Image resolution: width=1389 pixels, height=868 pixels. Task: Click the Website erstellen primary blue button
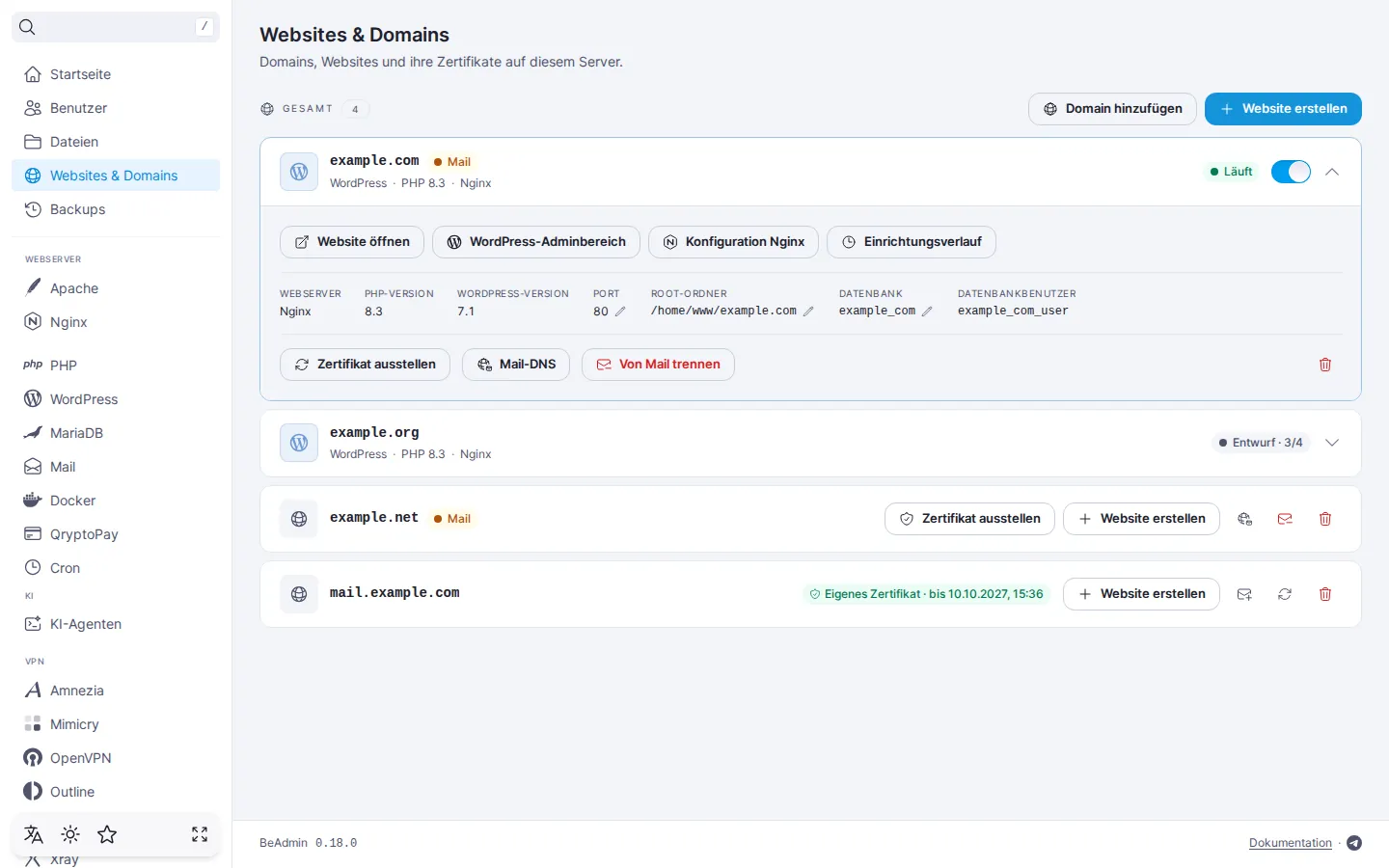[x=1283, y=109]
